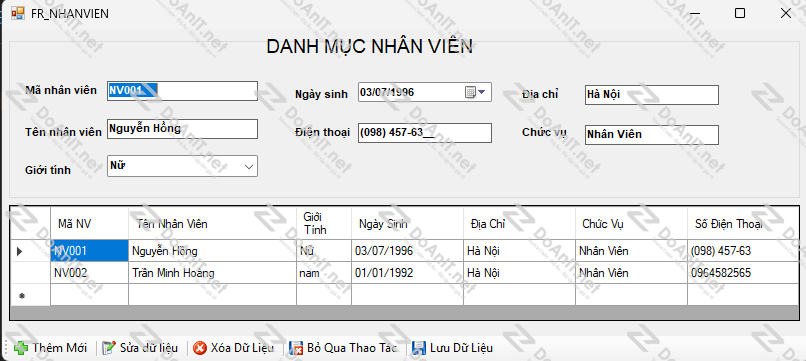This screenshot has width=806, height=361.
Task: Focus the Mã nhân viên input field
Action: (x=182, y=91)
